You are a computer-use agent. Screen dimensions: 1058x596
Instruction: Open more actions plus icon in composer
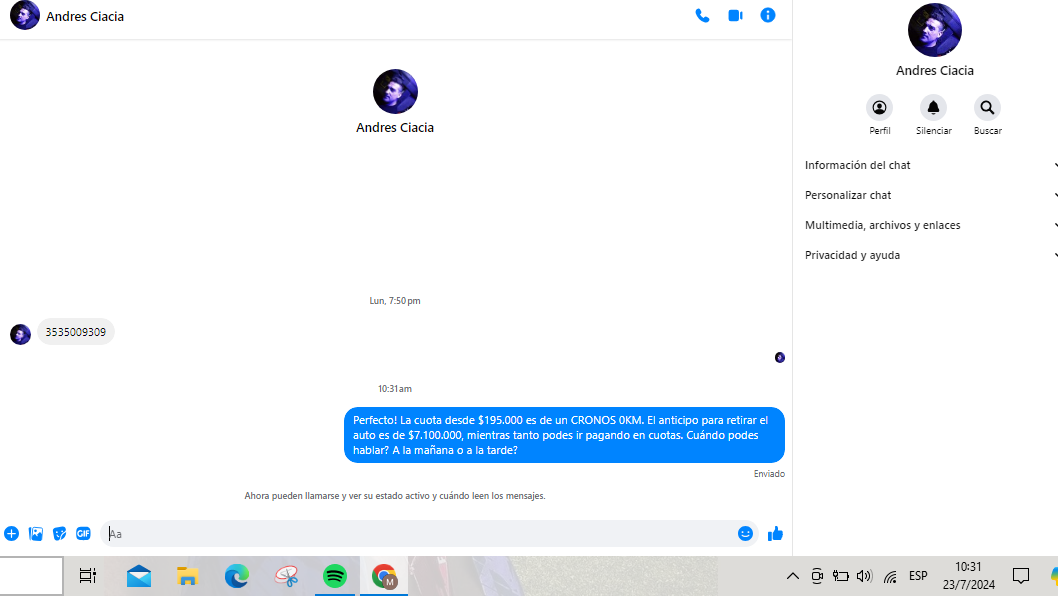[12, 534]
